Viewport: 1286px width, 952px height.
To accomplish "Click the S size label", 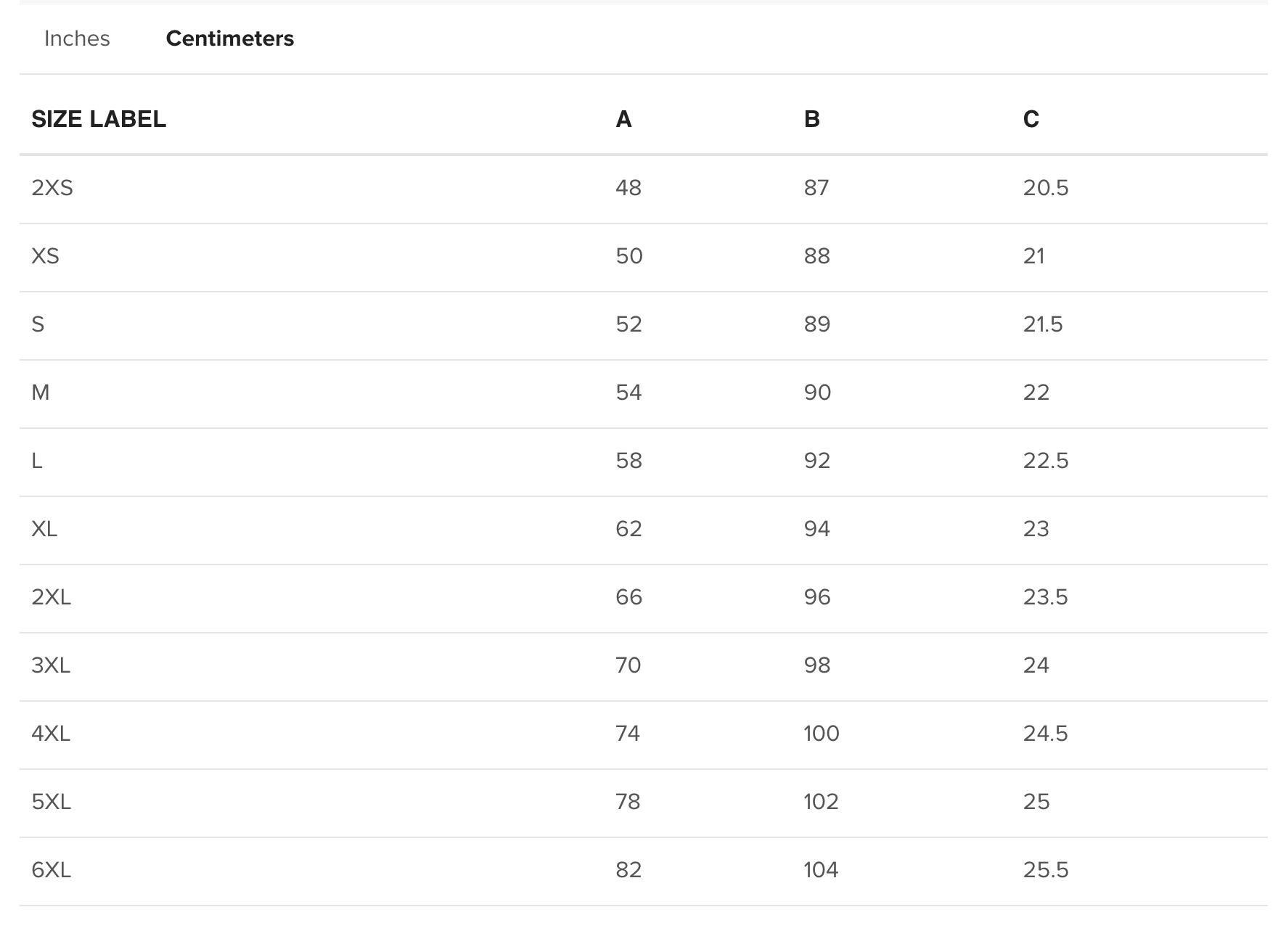I will pos(38,324).
